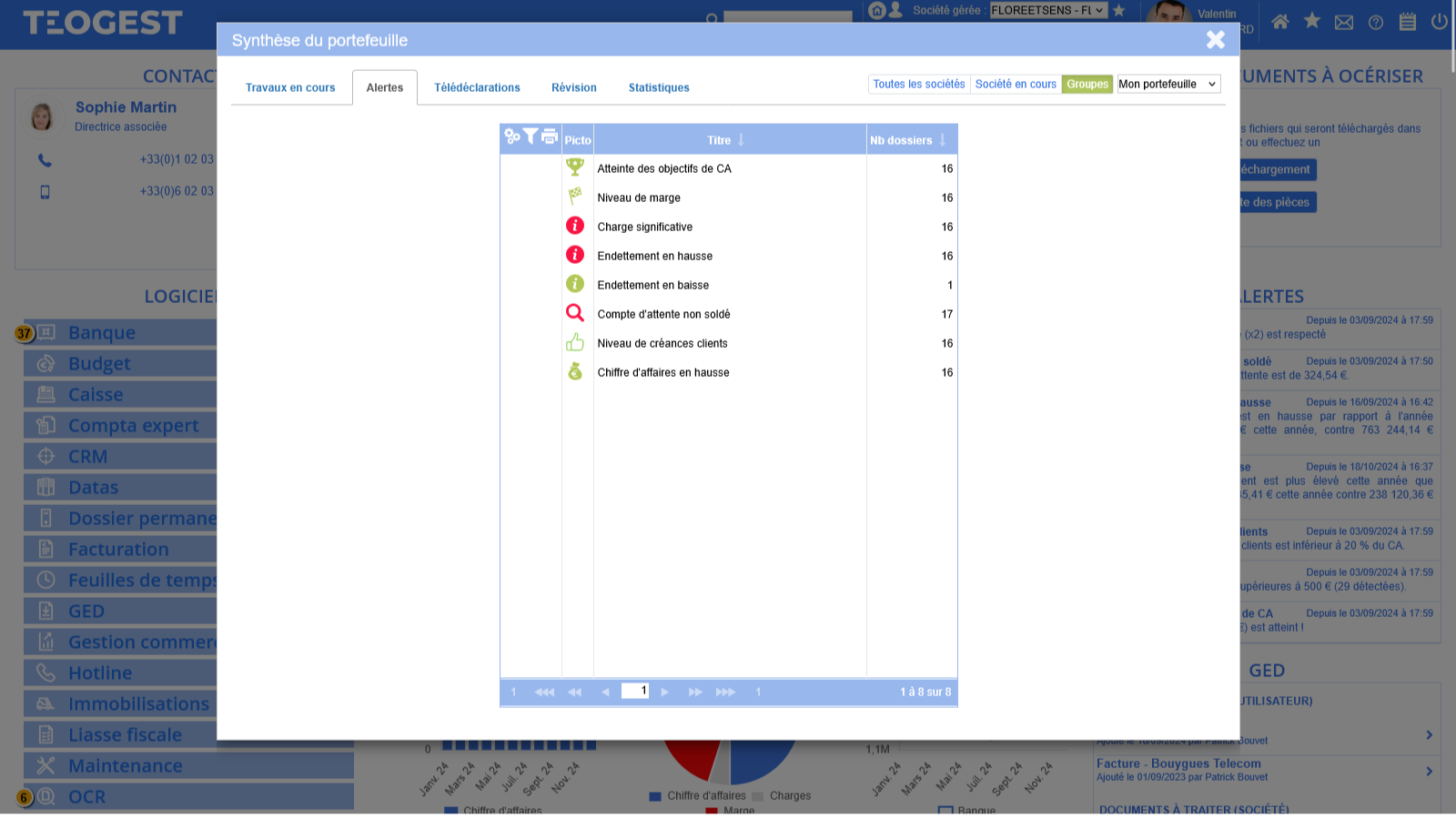Open the calendar icon in header
Screen dimensions: 1456x819
point(1408,22)
